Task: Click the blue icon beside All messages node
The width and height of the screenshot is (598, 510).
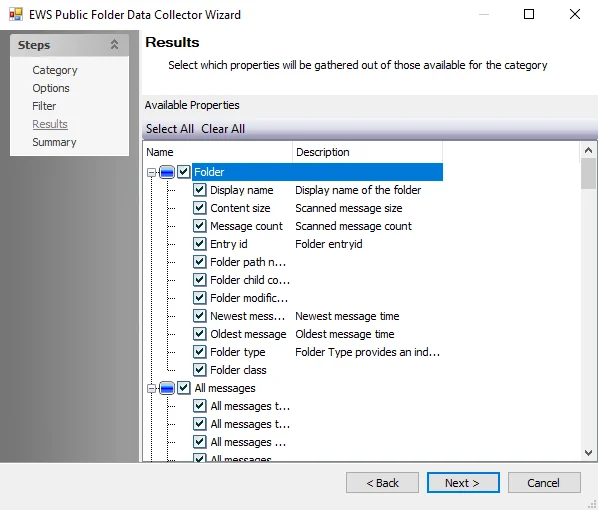Action: [167, 388]
